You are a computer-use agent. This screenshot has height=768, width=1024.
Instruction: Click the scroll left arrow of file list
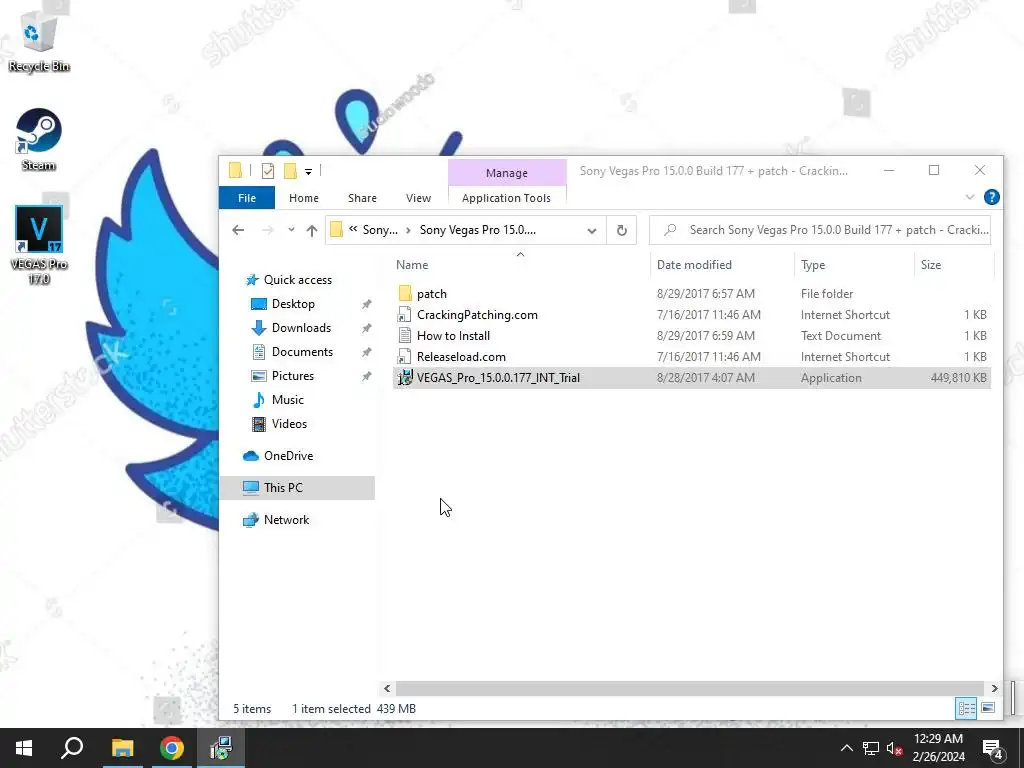point(387,688)
